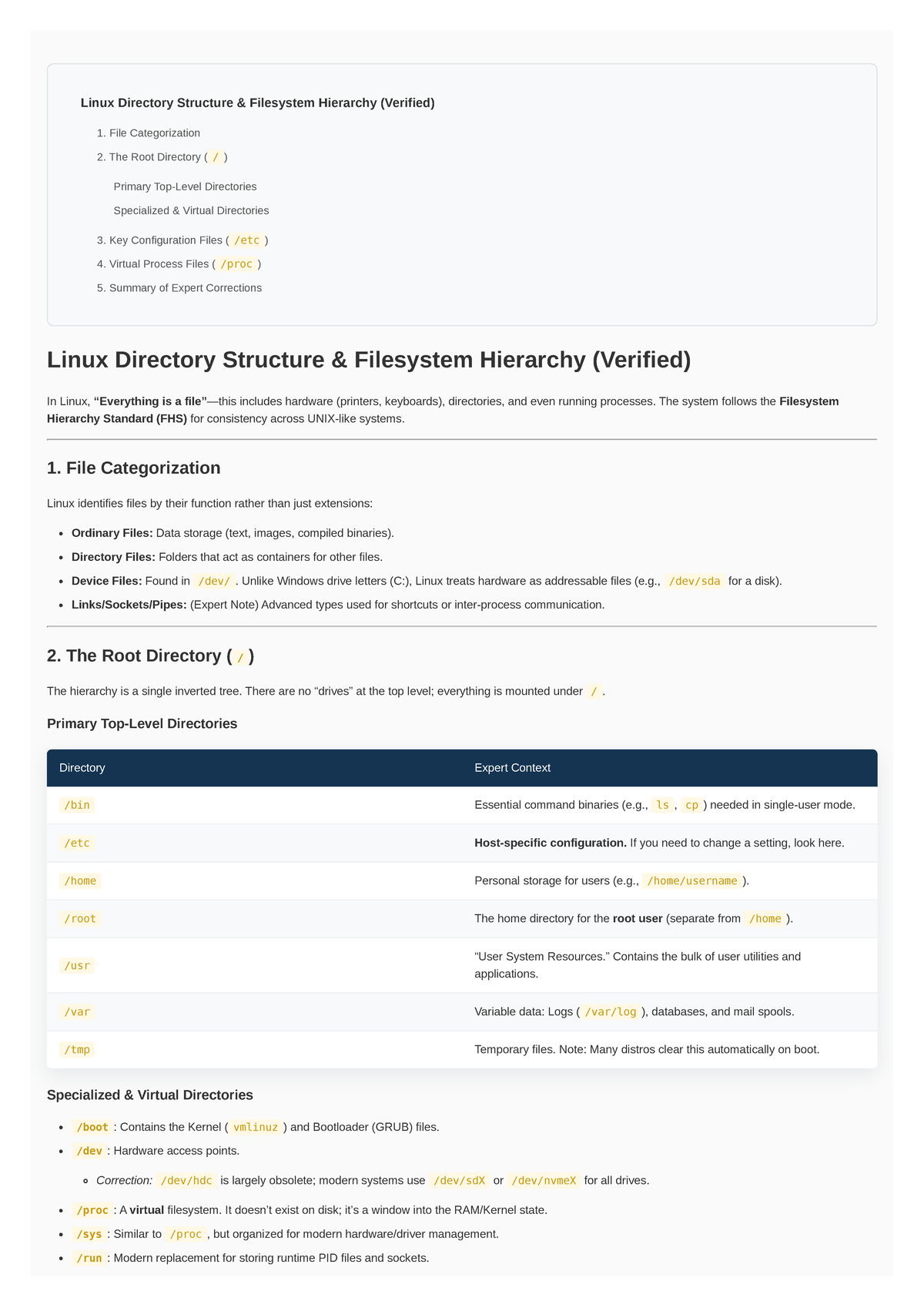Click the 'cp' code in the /bin row
Screen dimensions: 924x1308
[691, 805]
